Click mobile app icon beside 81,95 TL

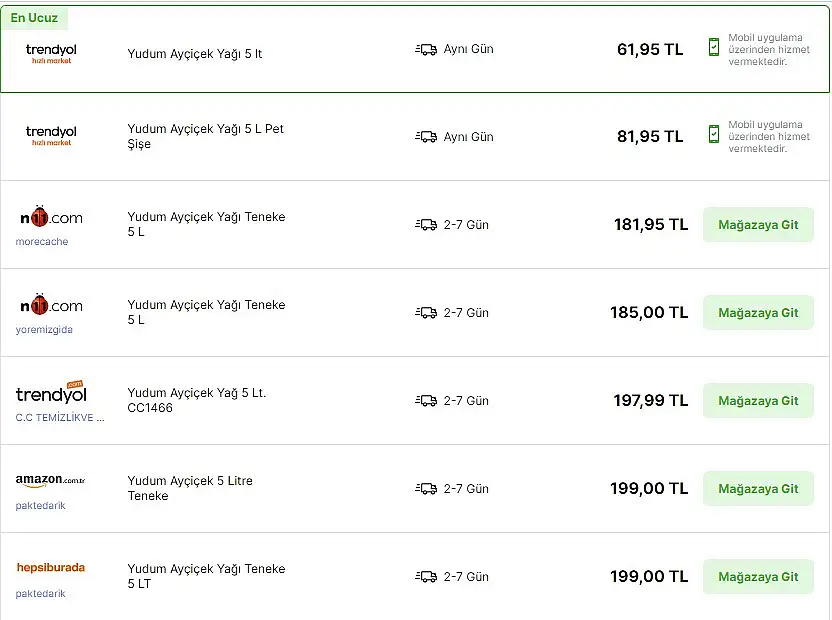point(714,134)
